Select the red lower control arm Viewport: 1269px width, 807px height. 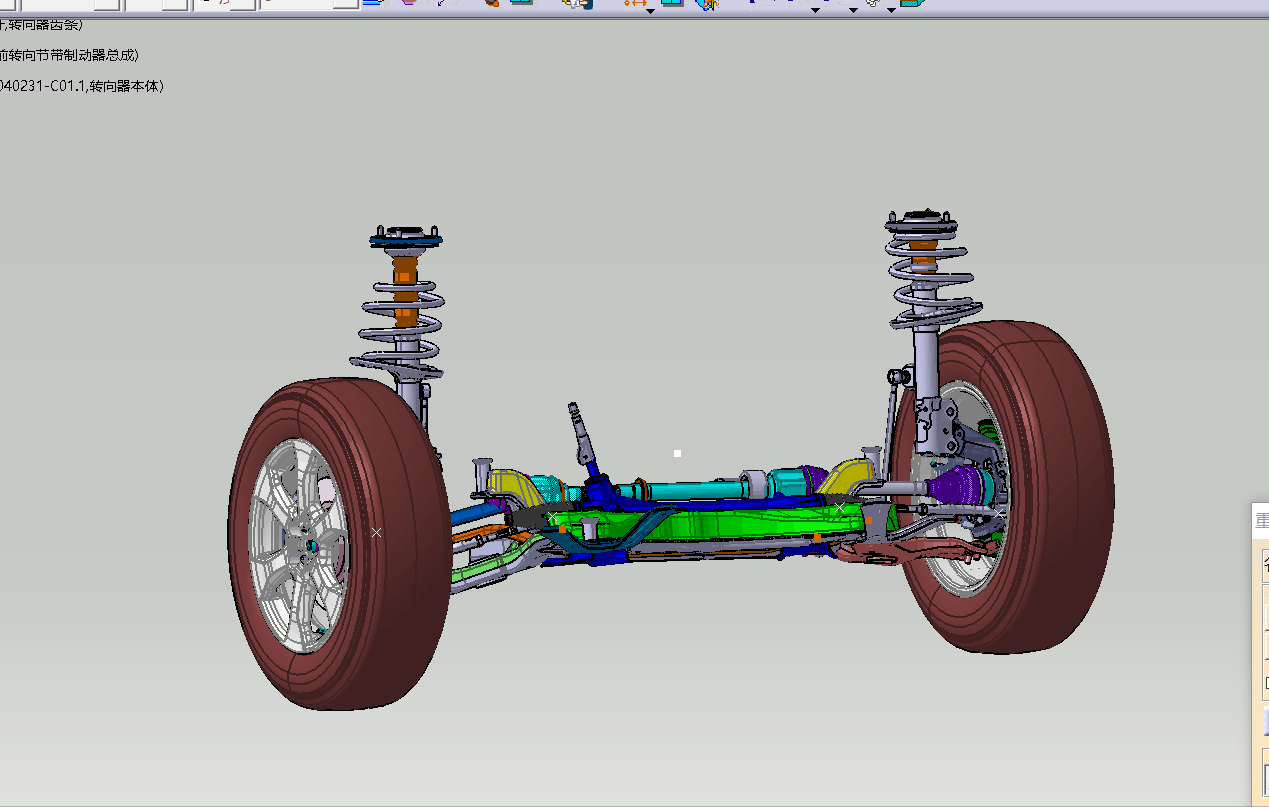point(900,550)
